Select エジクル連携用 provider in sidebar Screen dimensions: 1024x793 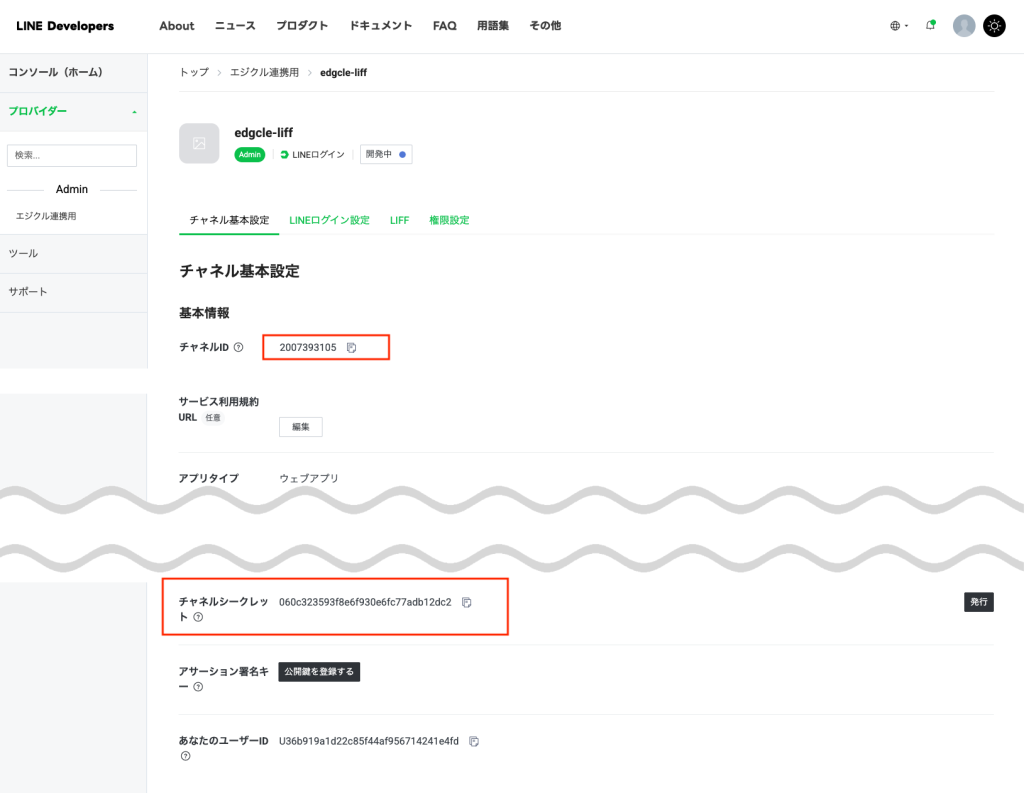click(x=46, y=216)
